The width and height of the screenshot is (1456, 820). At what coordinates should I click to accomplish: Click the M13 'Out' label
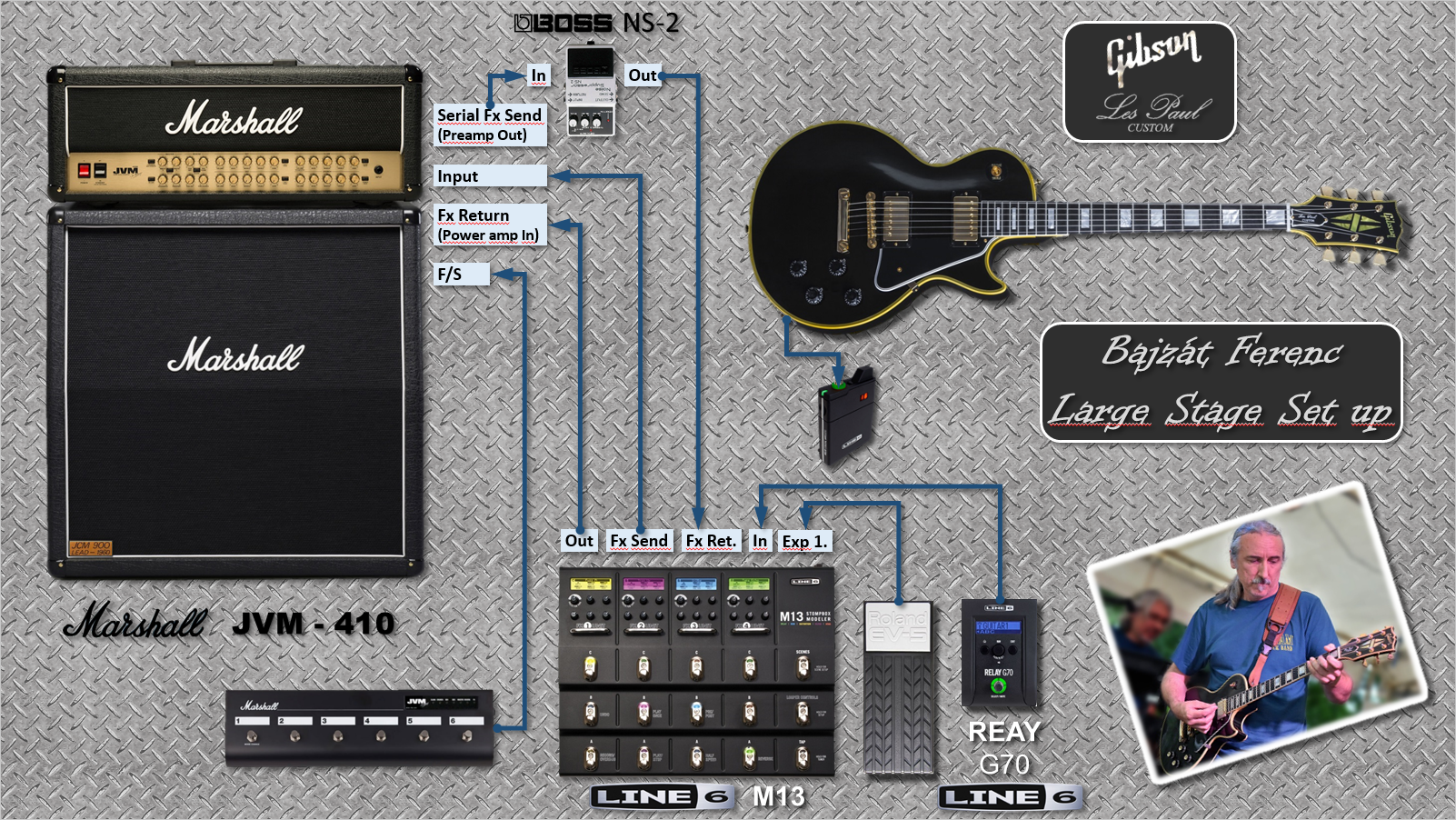(x=579, y=541)
